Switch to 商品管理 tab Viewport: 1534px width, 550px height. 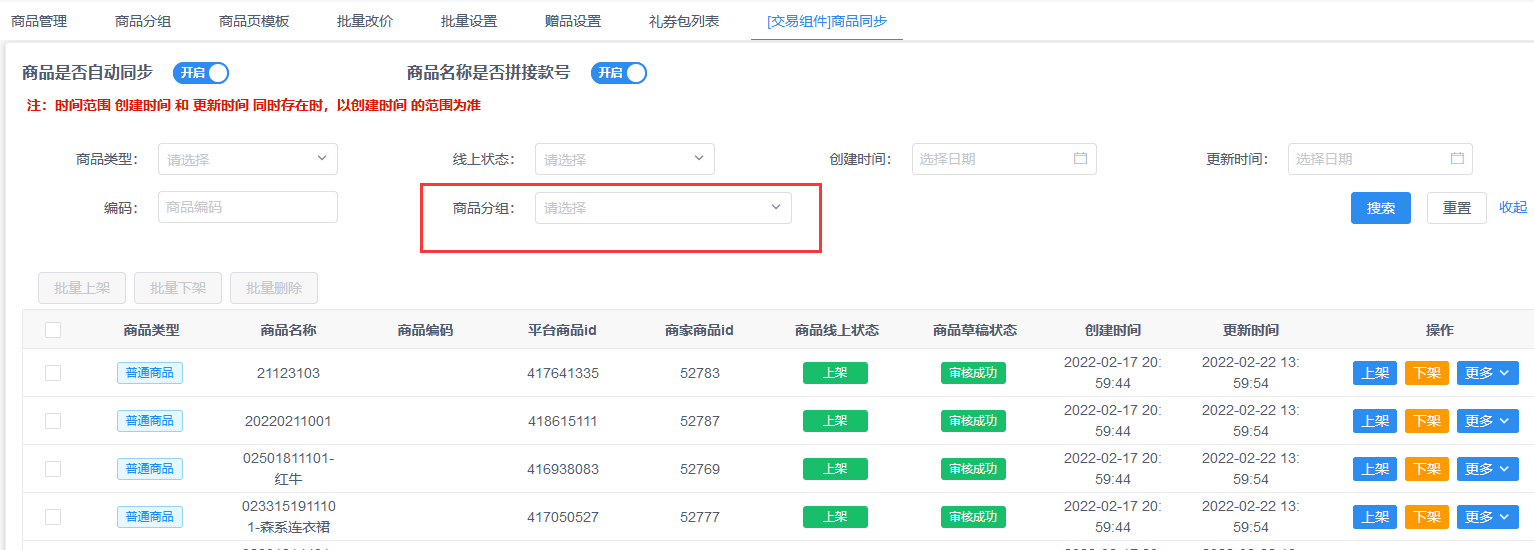click(39, 21)
